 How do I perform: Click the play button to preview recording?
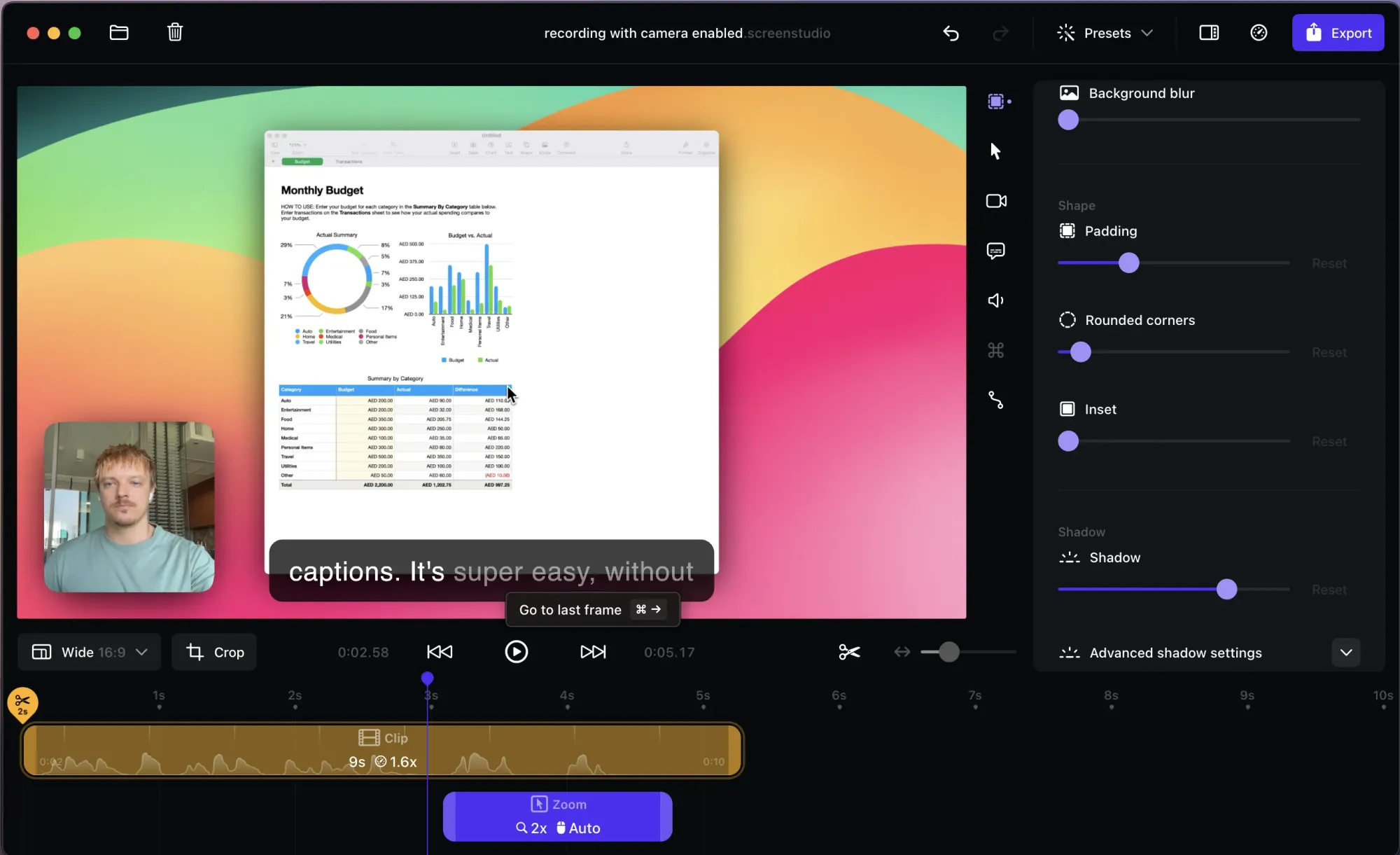(x=516, y=652)
